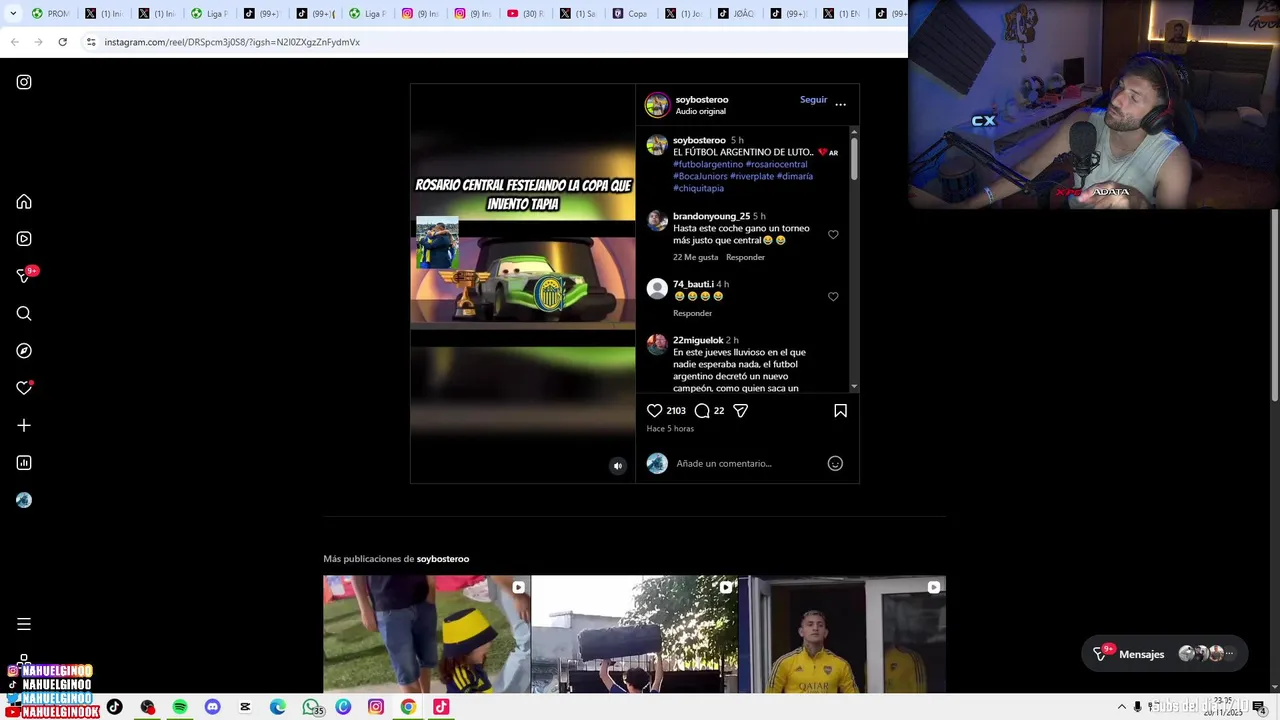Image resolution: width=1280 pixels, height=720 pixels.
Task: Click the comments panel scrollbar thumb
Action: point(854,160)
